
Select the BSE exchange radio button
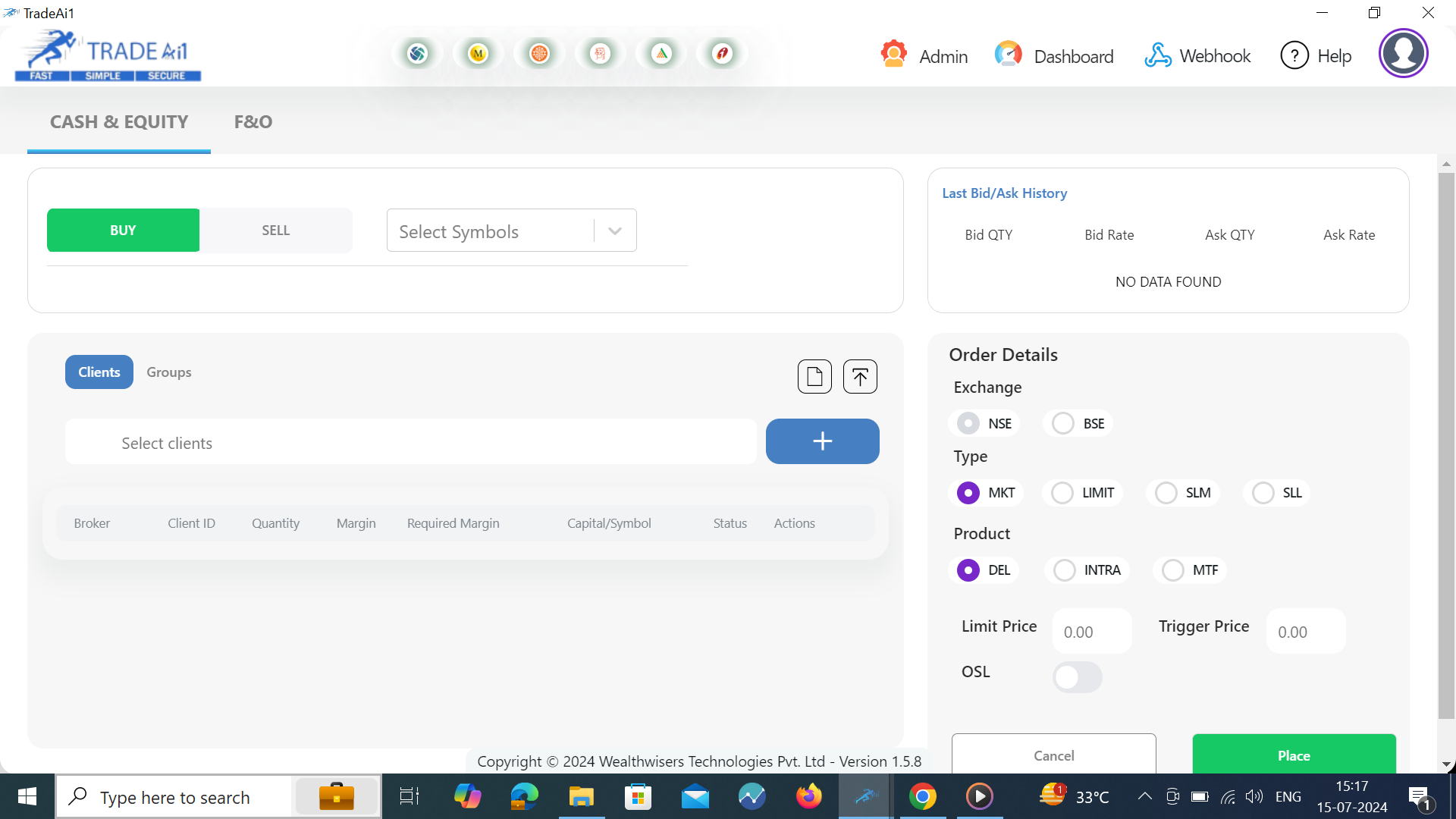(x=1063, y=423)
